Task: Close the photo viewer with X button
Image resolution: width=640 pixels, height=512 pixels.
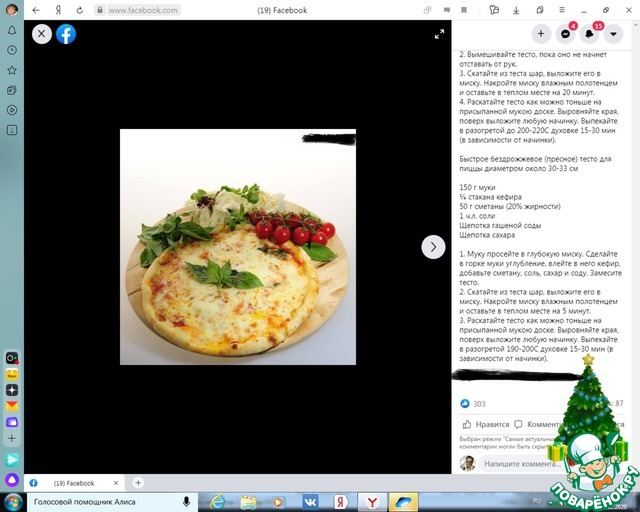Action: click(41, 34)
